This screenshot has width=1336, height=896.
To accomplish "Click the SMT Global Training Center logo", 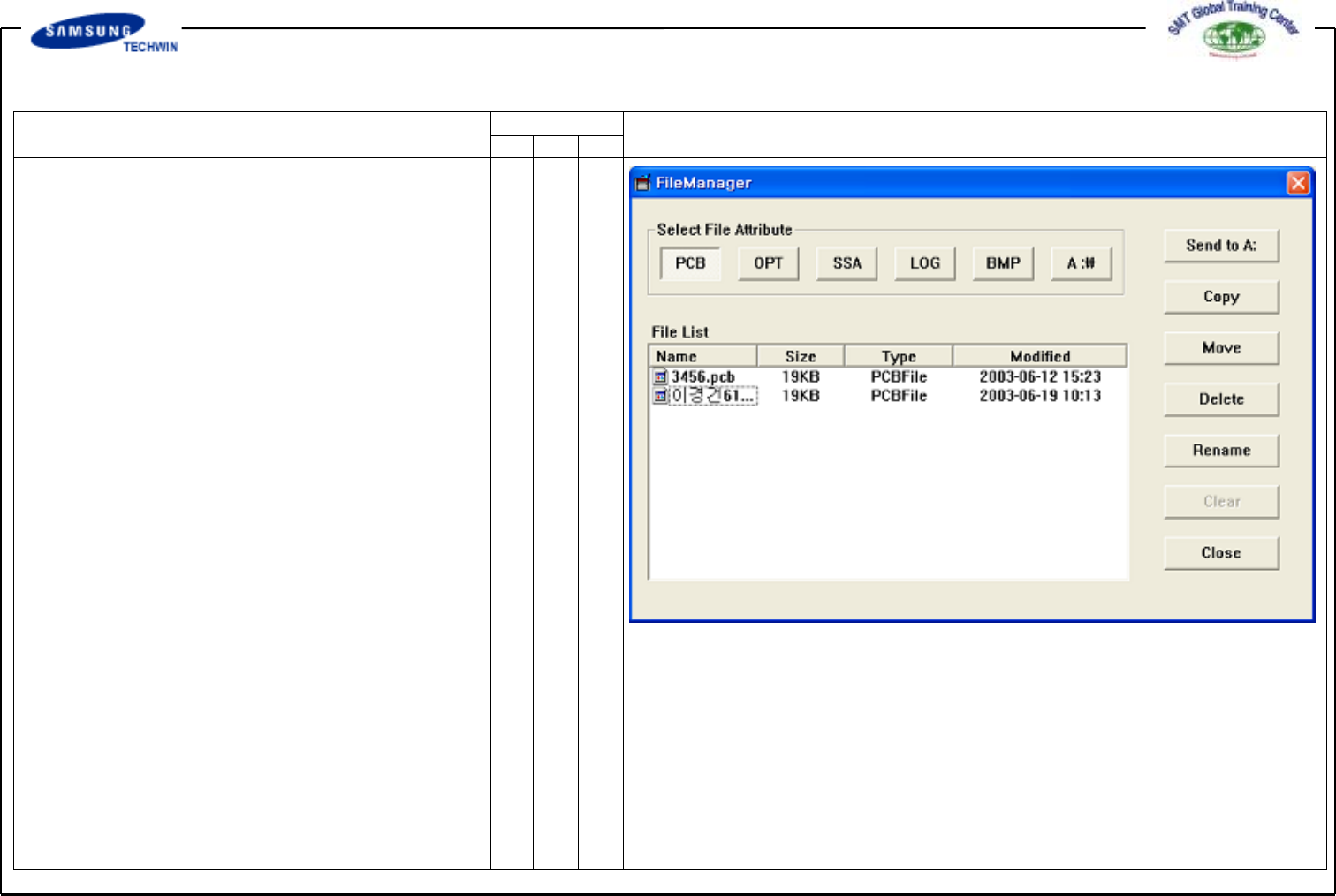I will pos(1234,30).
